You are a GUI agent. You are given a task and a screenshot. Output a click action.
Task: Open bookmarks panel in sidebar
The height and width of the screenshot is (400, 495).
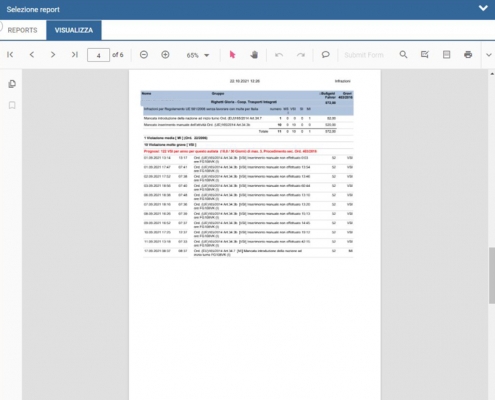(x=12, y=105)
